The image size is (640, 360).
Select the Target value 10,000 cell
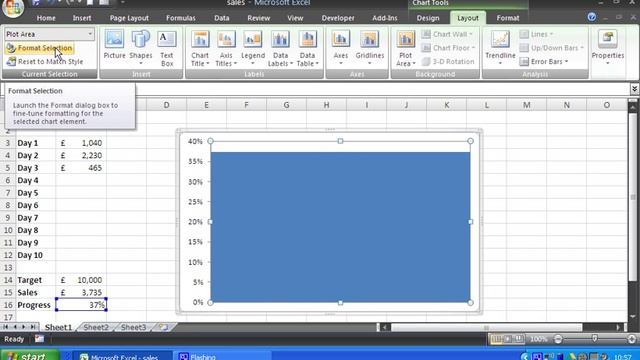tap(81, 280)
